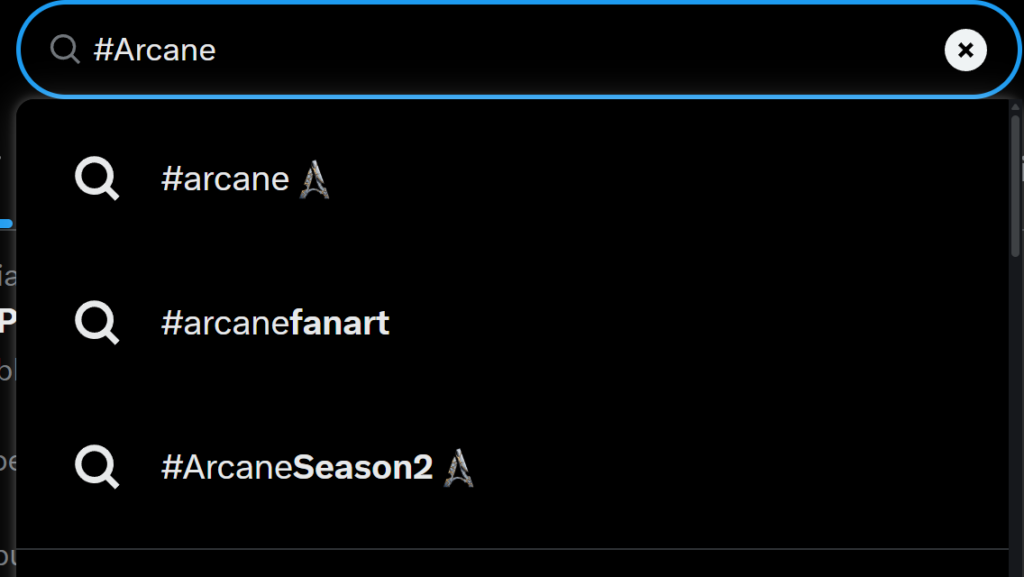Click the bold "P" text at left edge
The width and height of the screenshot is (1024, 577).
7,321
